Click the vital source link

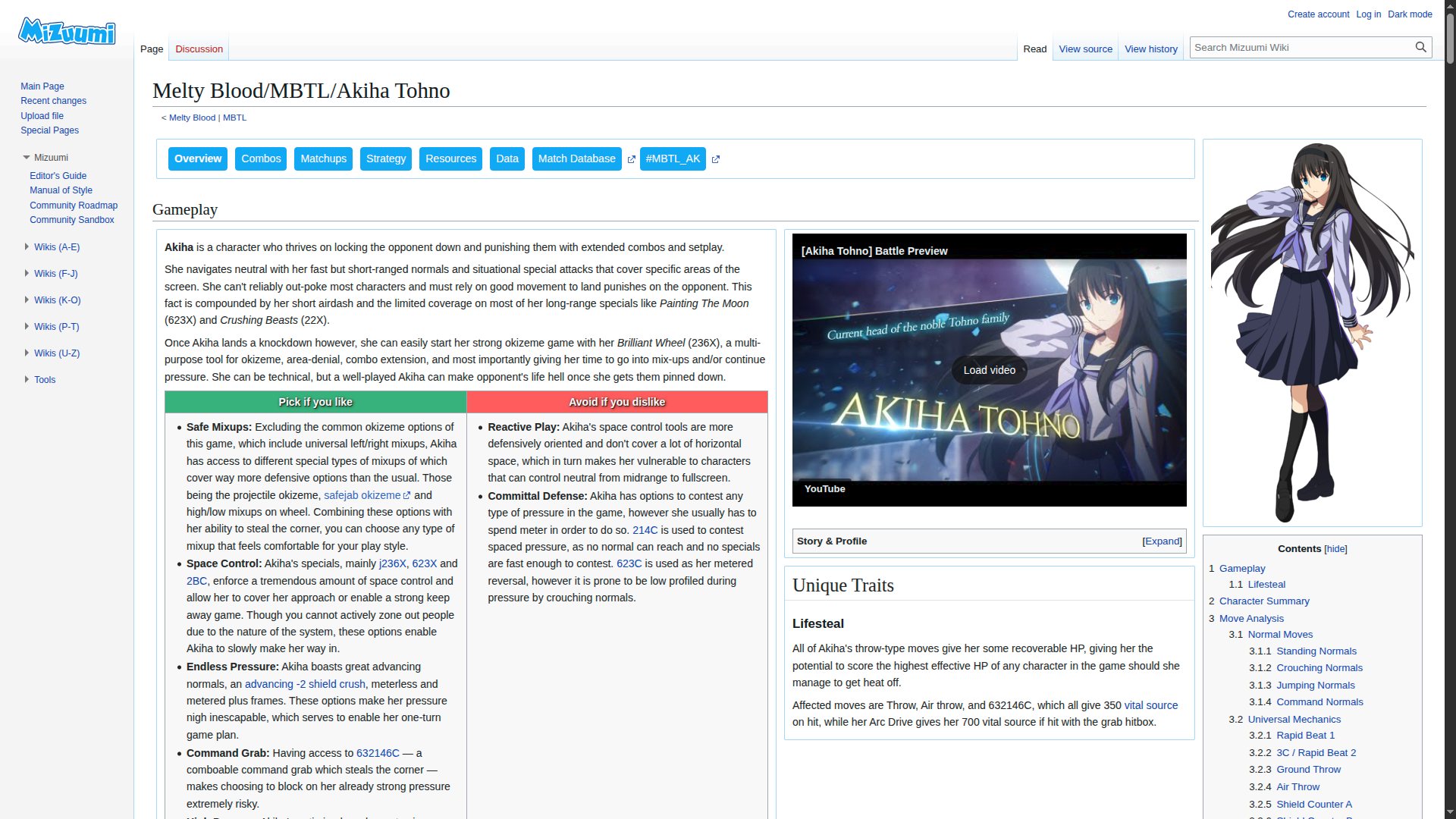coord(1150,705)
